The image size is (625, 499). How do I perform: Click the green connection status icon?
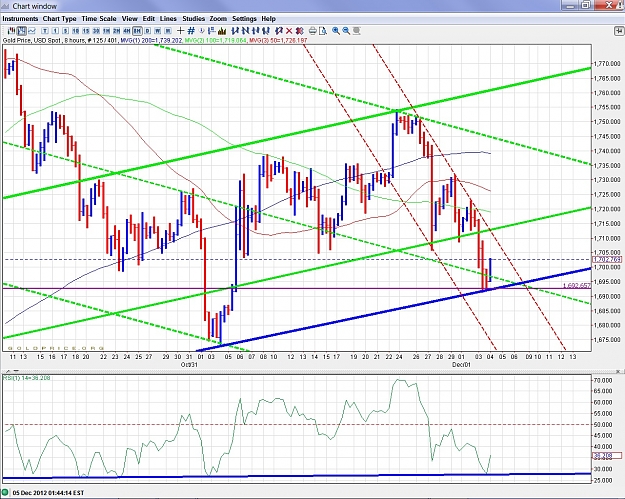click(6, 493)
